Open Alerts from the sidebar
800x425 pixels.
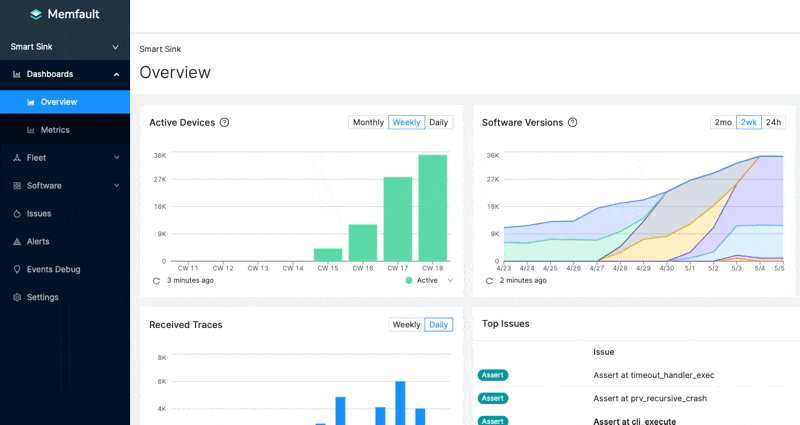[x=38, y=242]
